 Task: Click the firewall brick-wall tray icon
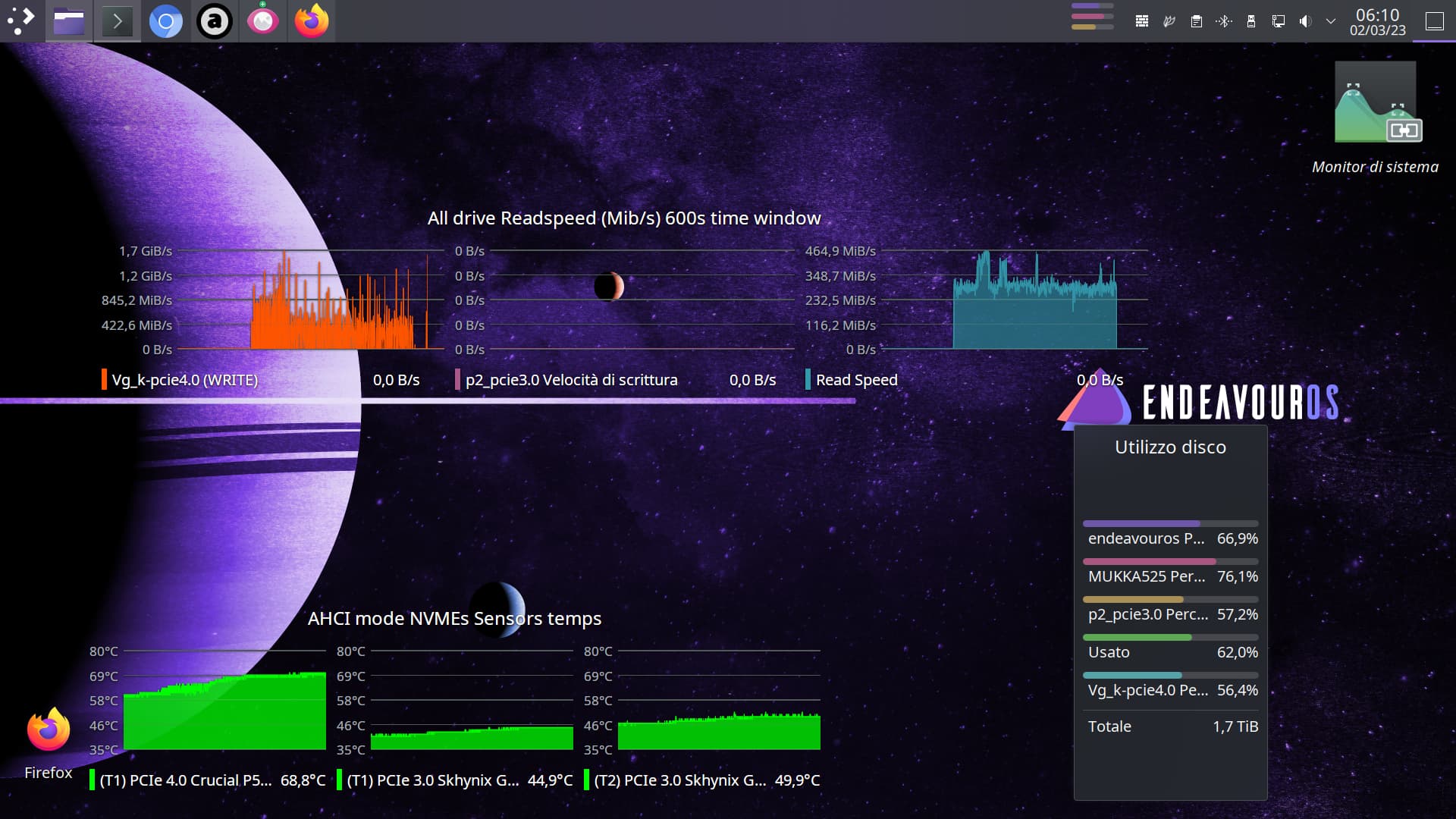pyautogui.click(x=1142, y=21)
